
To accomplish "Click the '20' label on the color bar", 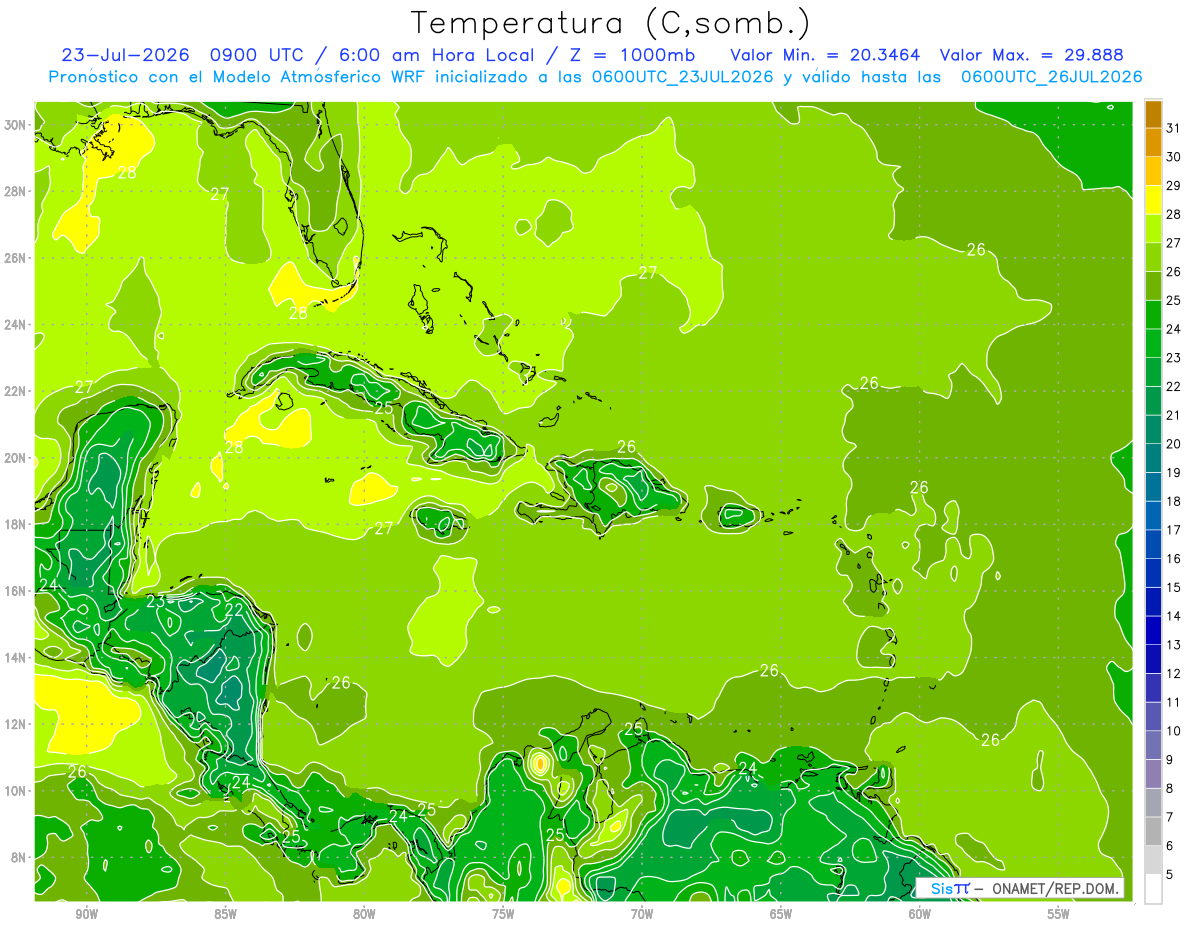I will point(1174,444).
